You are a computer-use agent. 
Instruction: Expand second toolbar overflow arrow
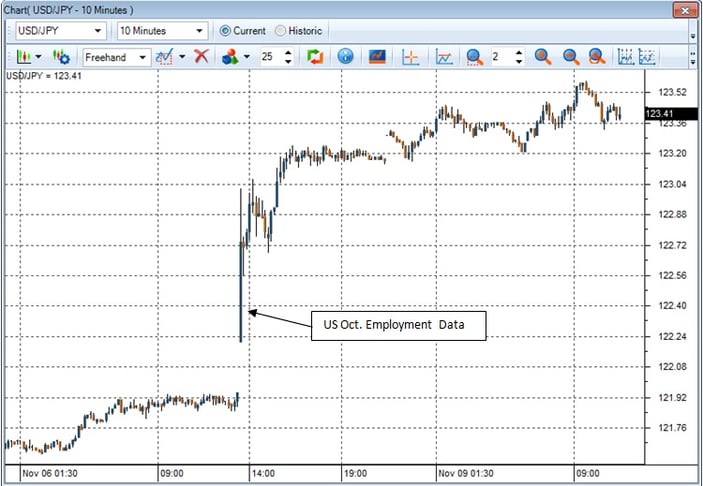(x=693, y=58)
